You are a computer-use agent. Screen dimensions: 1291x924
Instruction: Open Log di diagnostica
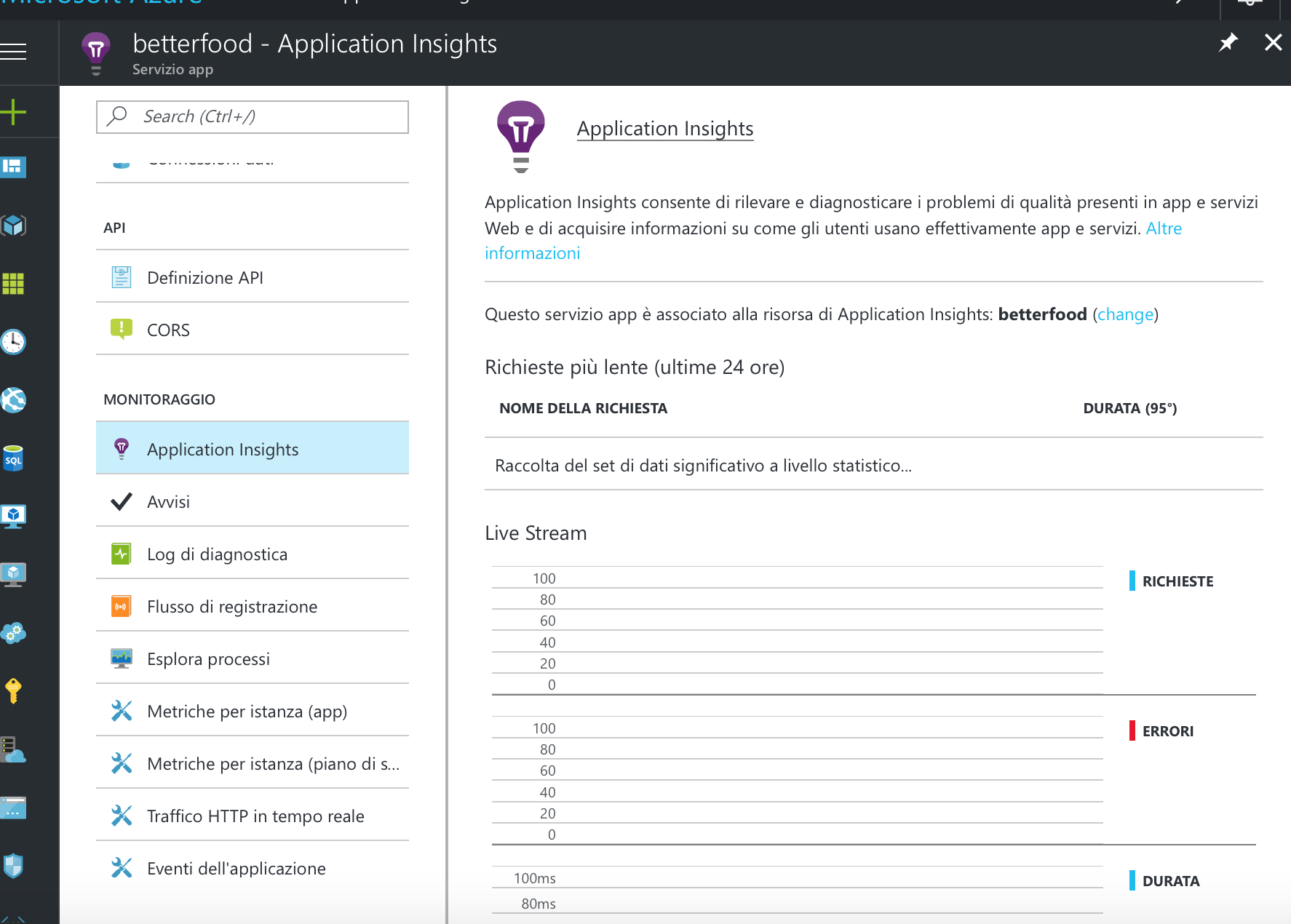tap(253, 554)
